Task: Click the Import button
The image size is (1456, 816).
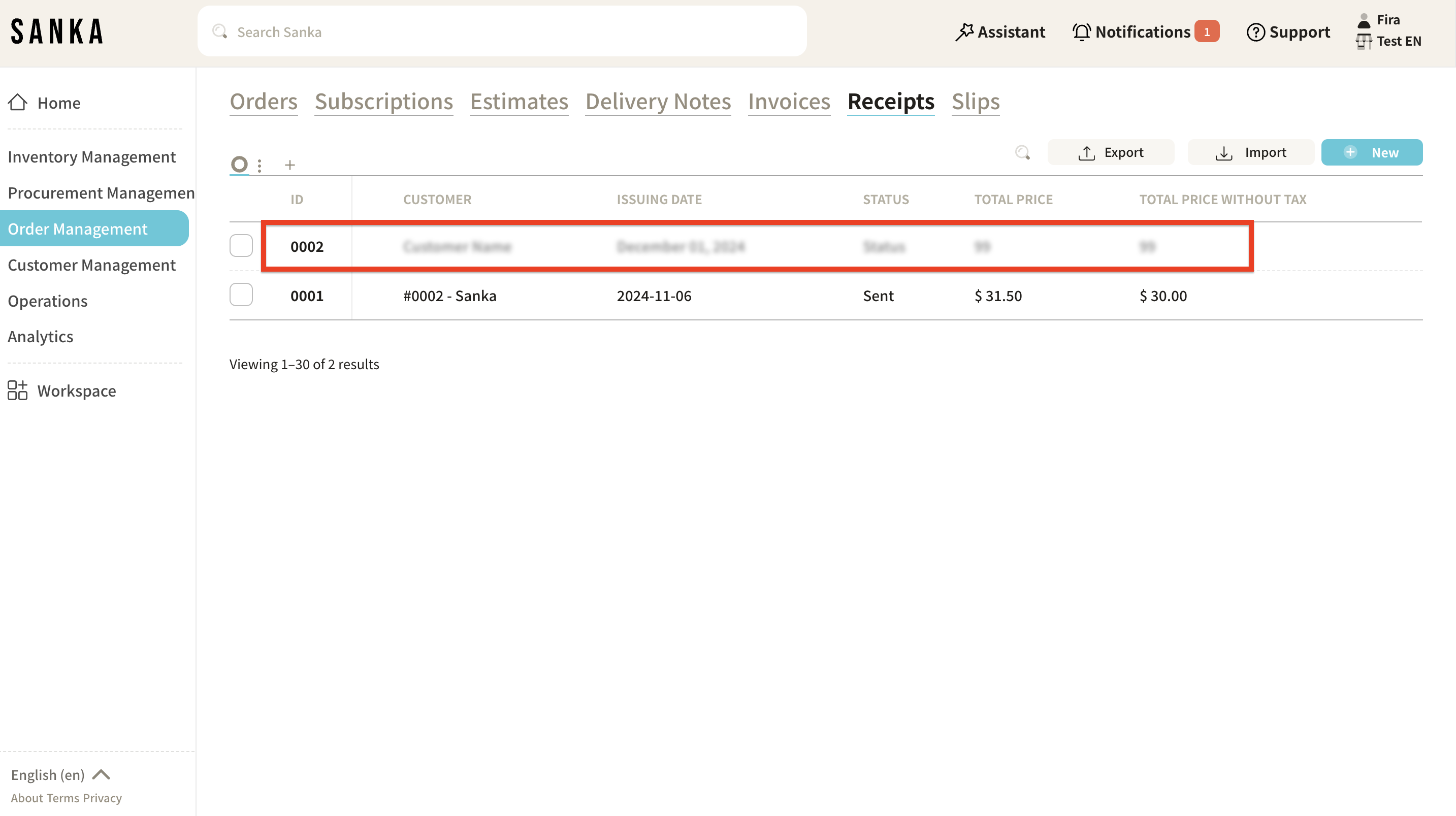Action: point(1250,152)
